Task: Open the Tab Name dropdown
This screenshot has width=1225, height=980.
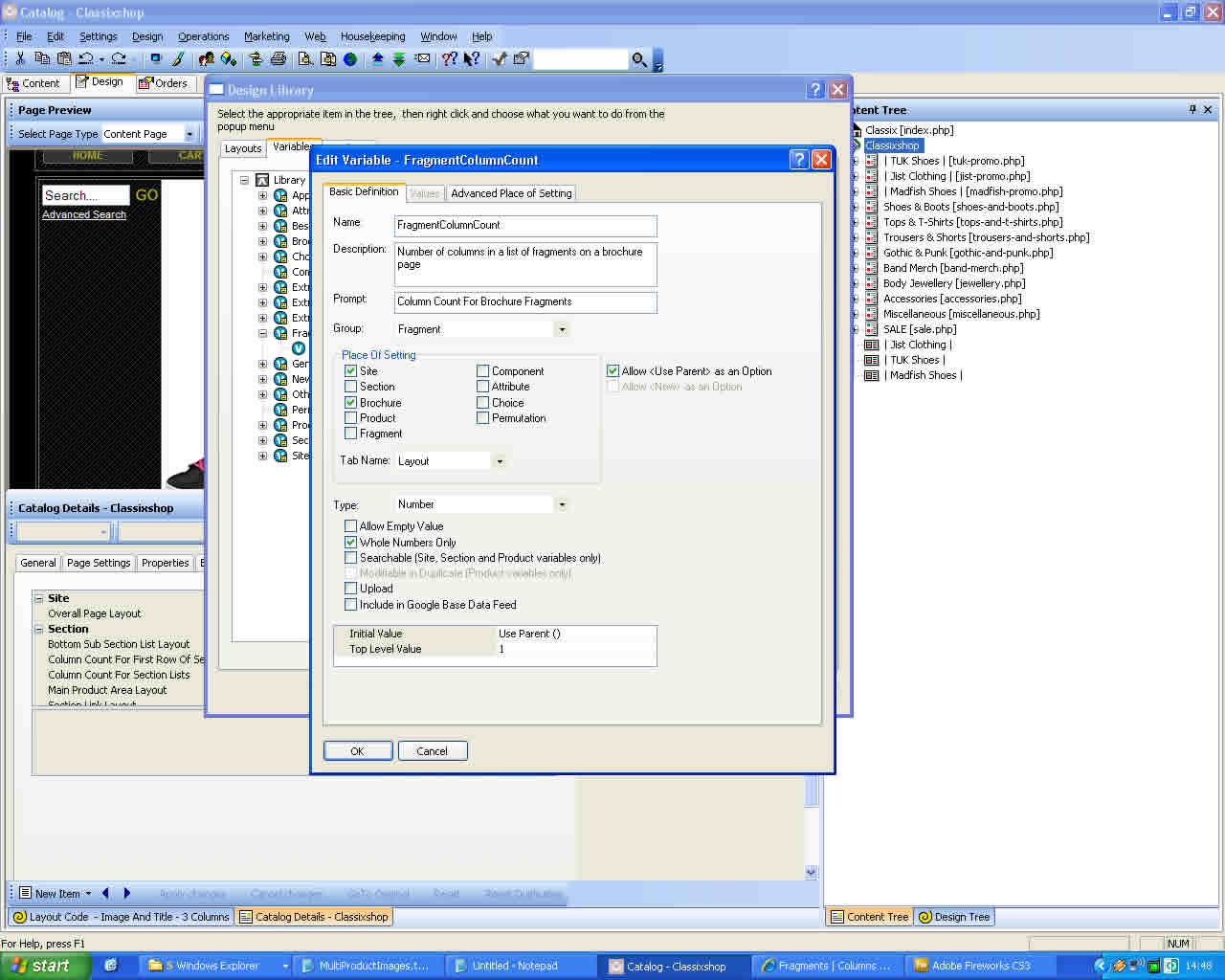Action: (x=499, y=461)
